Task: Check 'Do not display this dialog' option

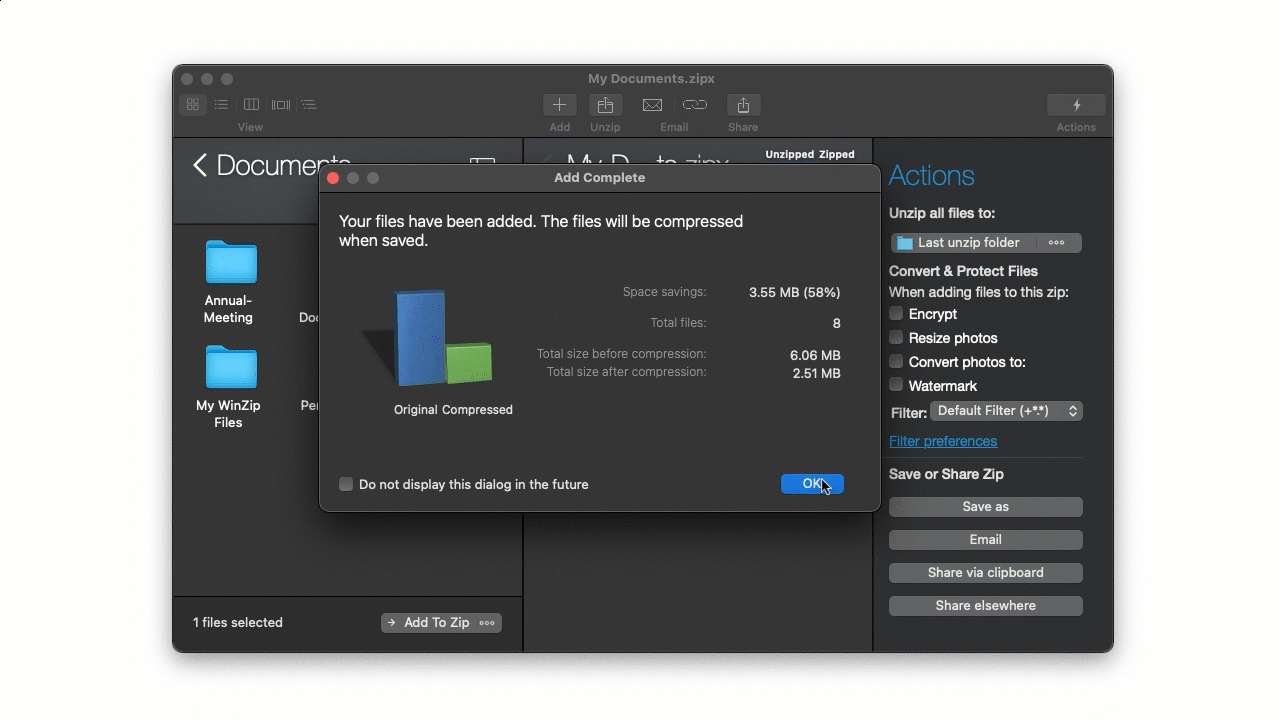Action: (346, 484)
